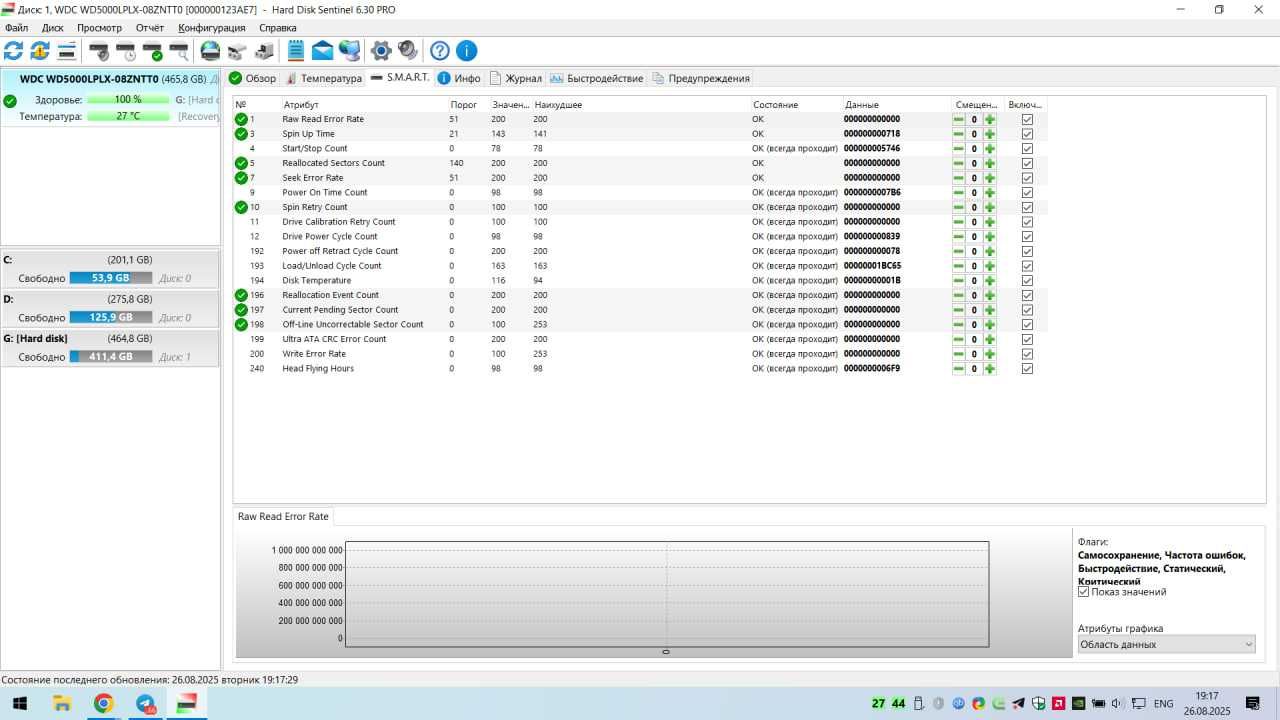
Task: Switch to the Инфо tab
Action: pos(459,78)
